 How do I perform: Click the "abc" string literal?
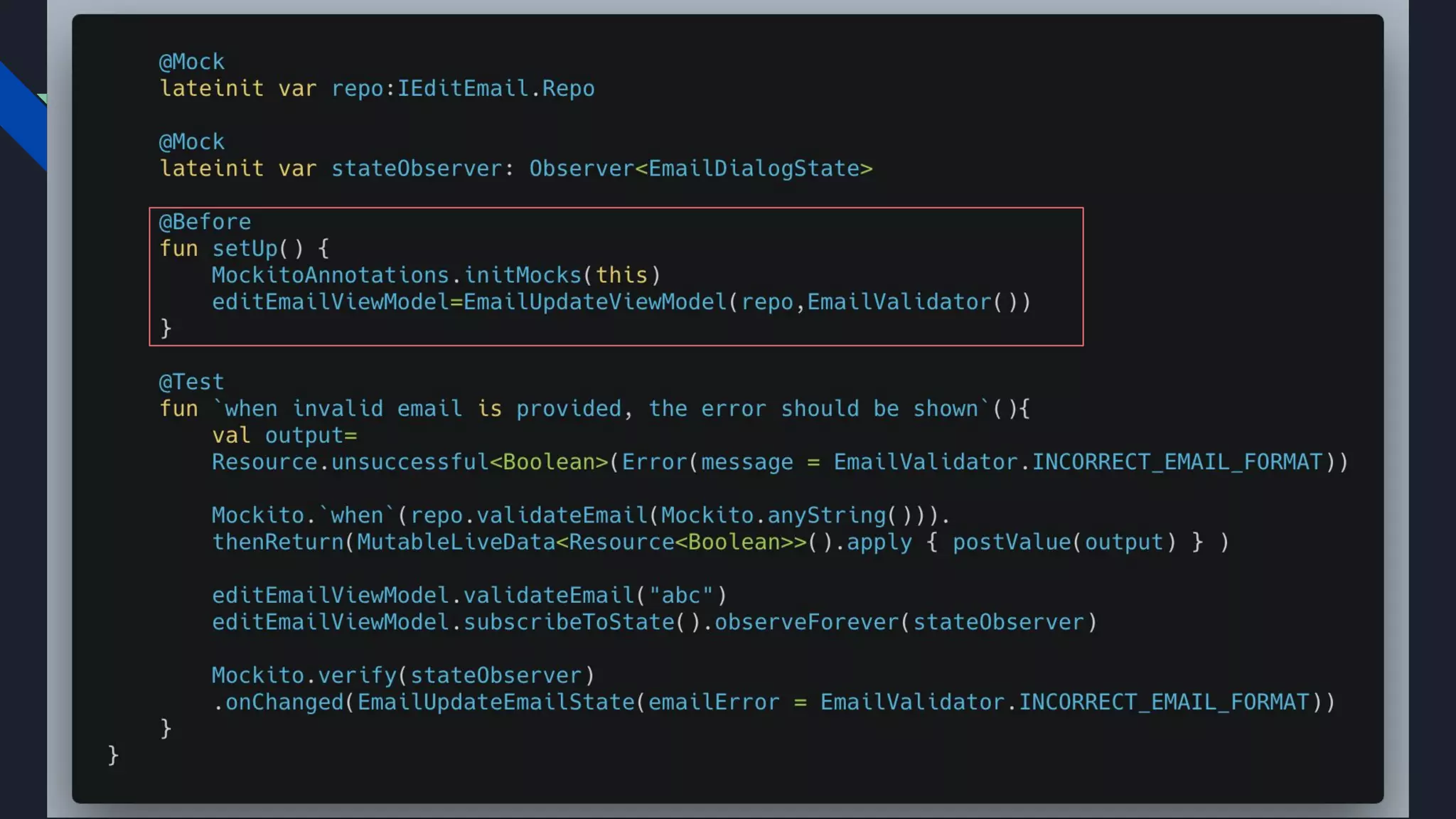[x=680, y=596]
